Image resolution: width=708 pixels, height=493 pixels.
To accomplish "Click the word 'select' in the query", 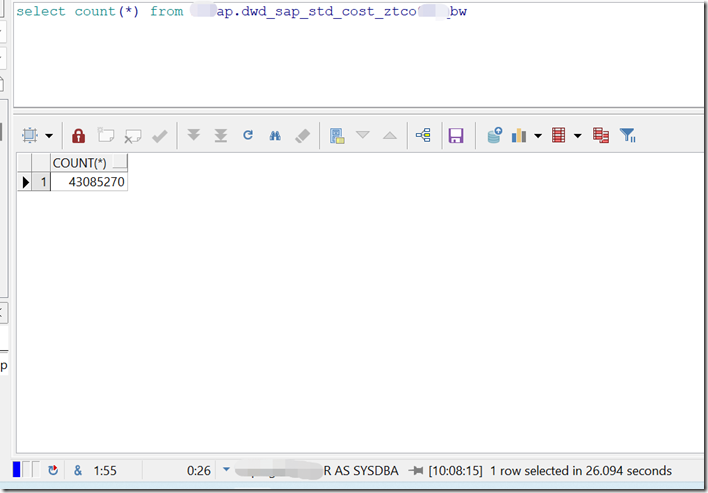I will pyautogui.click(x=41, y=12).
